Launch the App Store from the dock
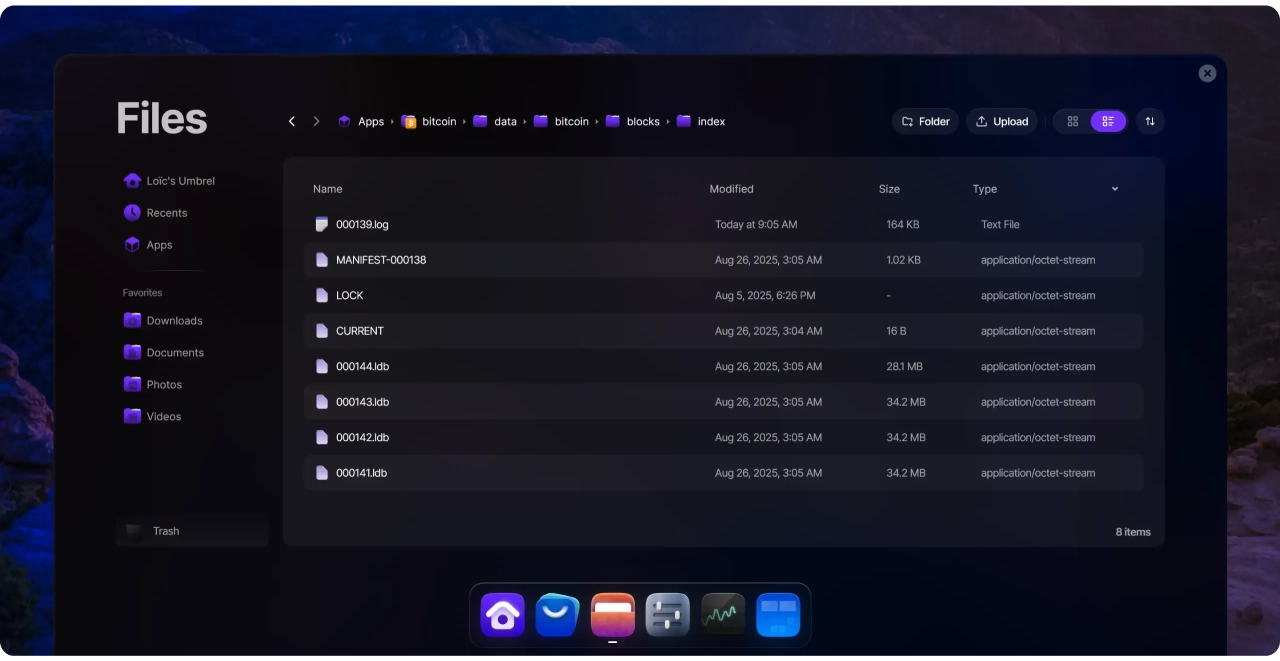 (557, 615)
